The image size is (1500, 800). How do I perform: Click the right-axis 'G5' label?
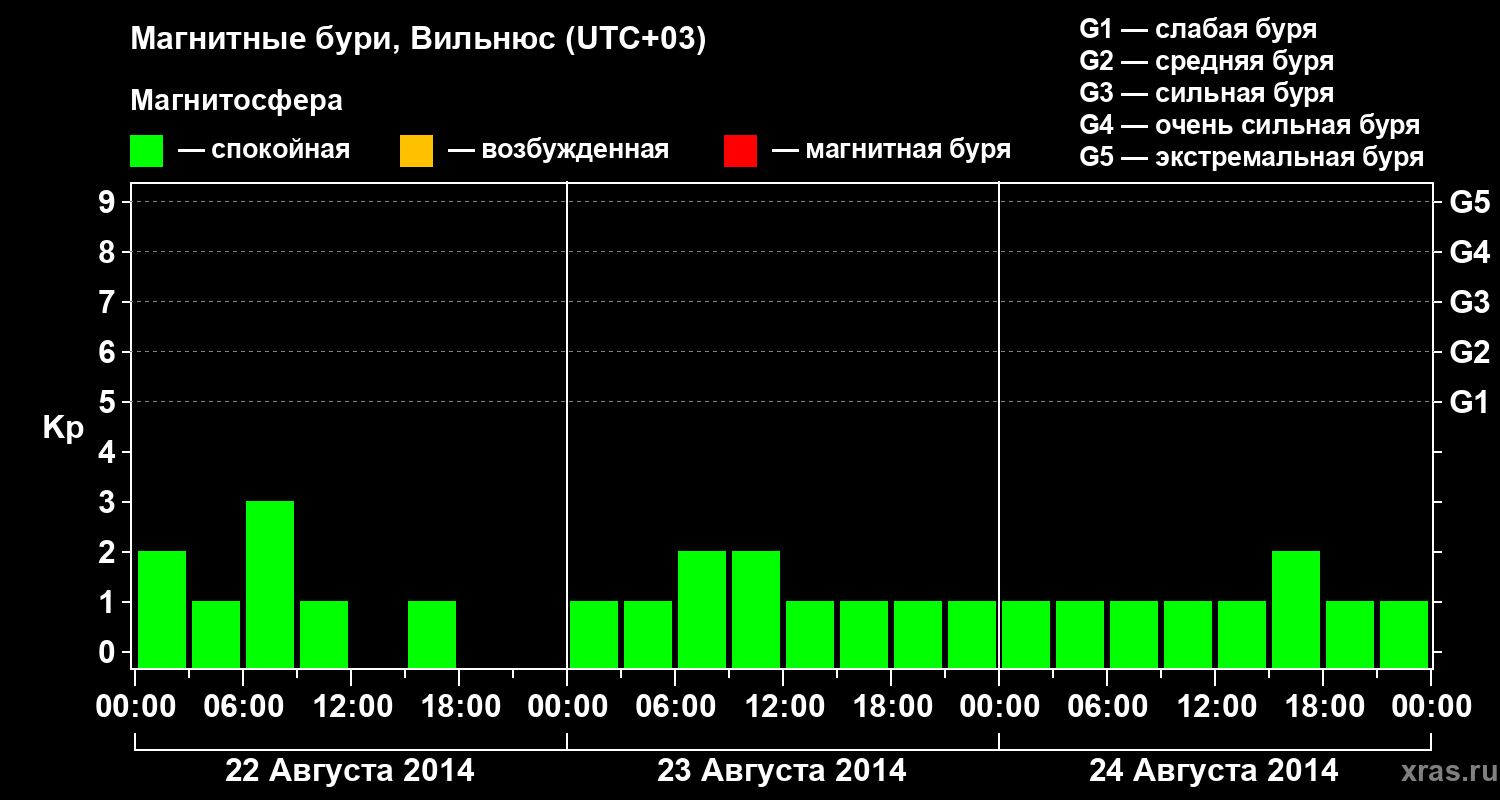[1469, 202]
